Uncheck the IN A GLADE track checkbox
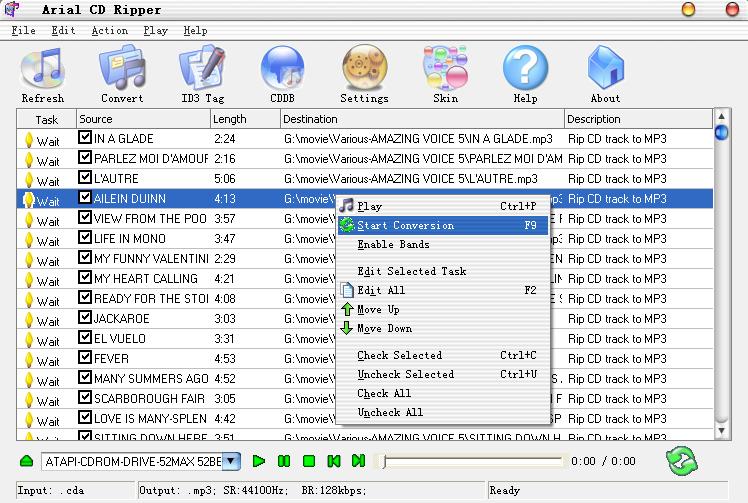This screenshot has height=503, width=748. tap(85, 138)
